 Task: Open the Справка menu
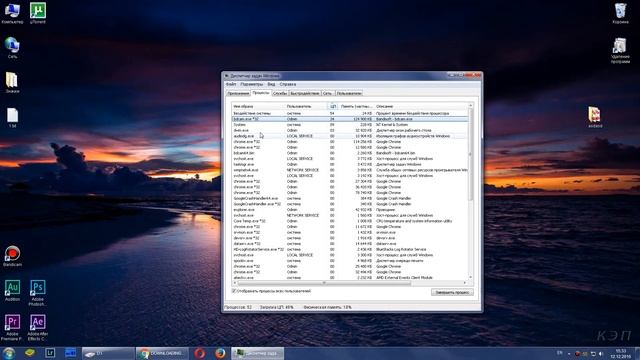coord(288,84)
